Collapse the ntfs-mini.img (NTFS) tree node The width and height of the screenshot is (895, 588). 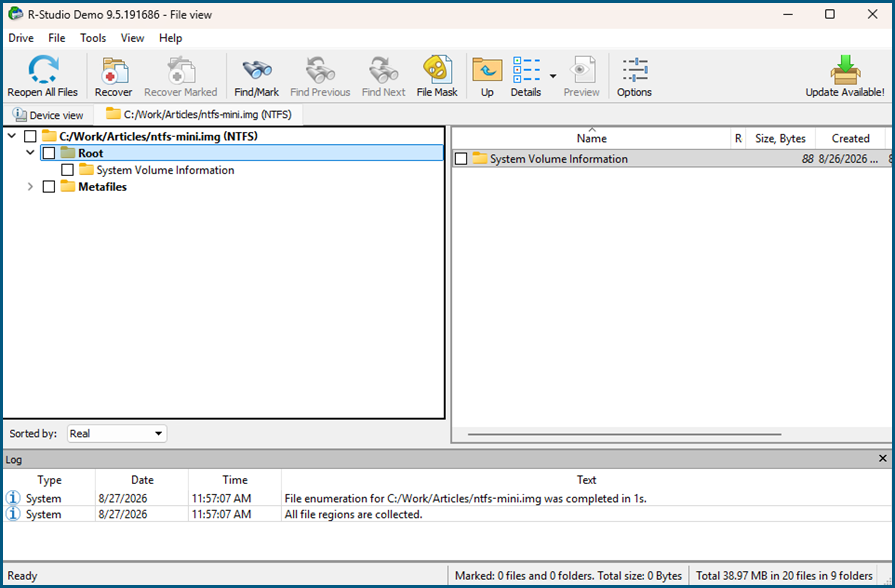(x=12, y=136)
